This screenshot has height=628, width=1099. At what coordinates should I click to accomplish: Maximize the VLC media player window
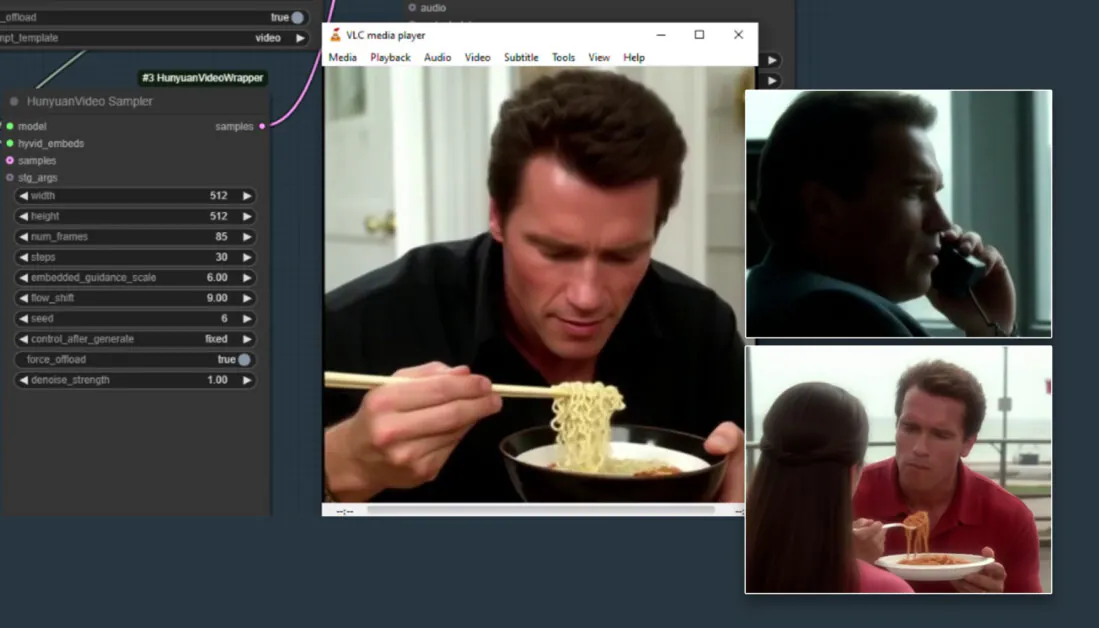[699, 34]
